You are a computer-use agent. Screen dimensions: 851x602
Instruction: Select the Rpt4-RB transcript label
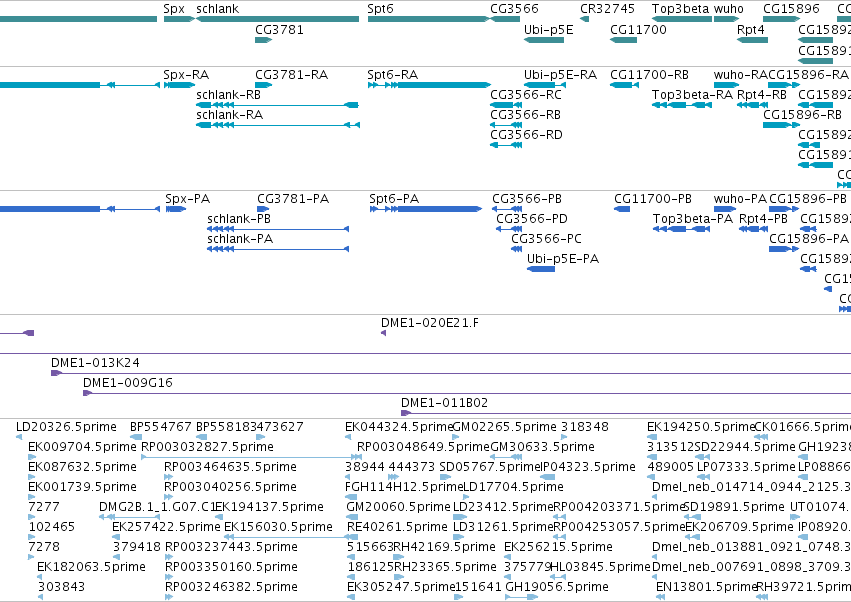(761, 95)
